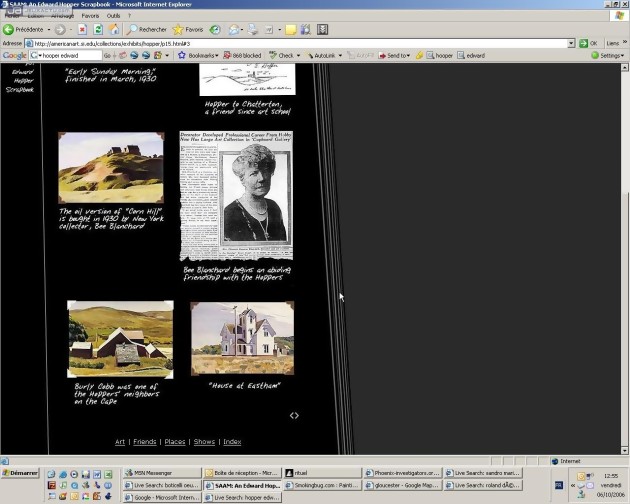
Task: Open the Outils menu
Action: point(113,16)
